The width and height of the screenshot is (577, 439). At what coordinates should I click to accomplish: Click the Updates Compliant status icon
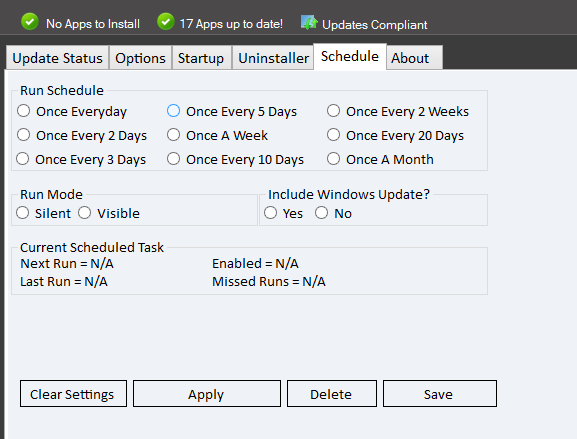(309, 22)
